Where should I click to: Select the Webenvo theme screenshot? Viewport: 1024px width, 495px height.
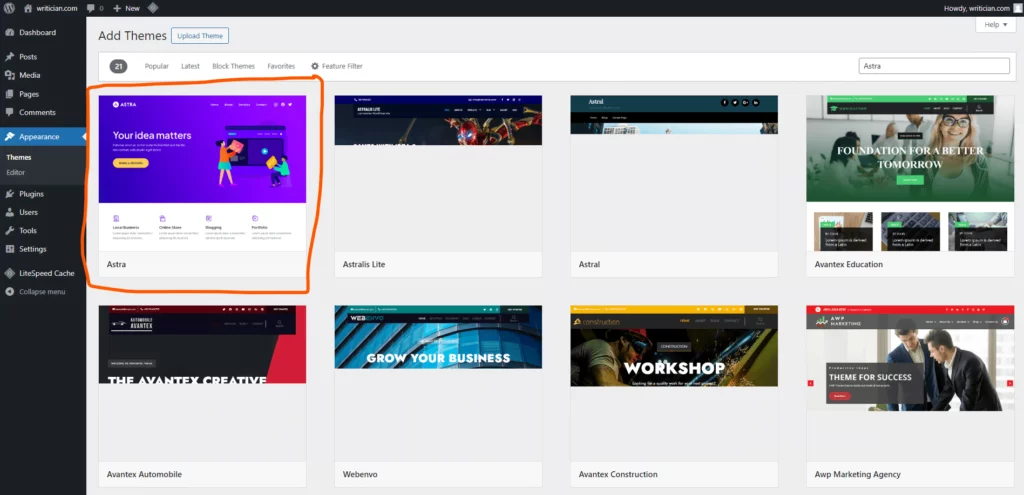pos(438,383)
